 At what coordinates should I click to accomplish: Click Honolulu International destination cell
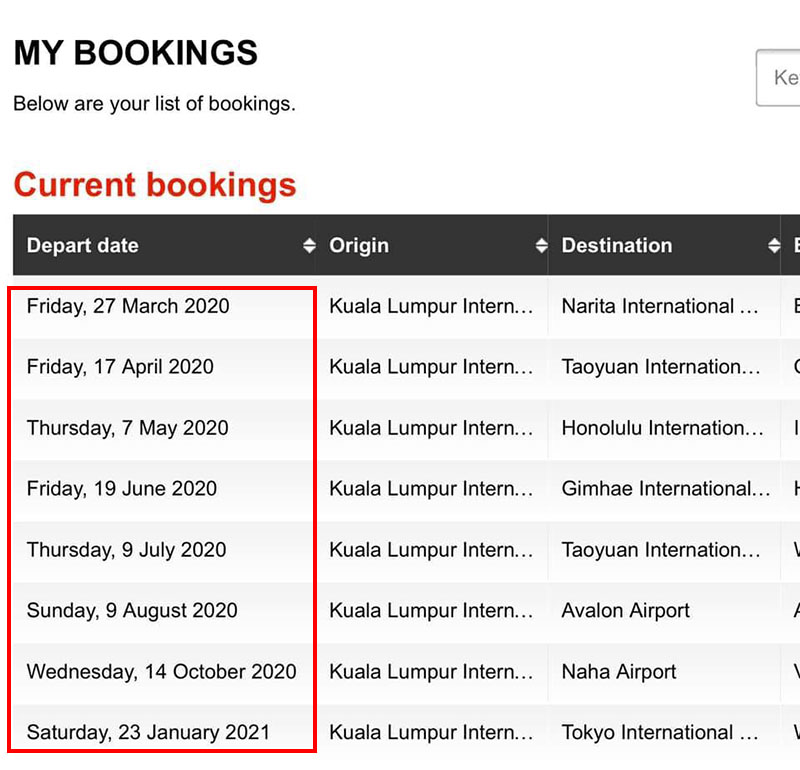(x=662, y=428)
